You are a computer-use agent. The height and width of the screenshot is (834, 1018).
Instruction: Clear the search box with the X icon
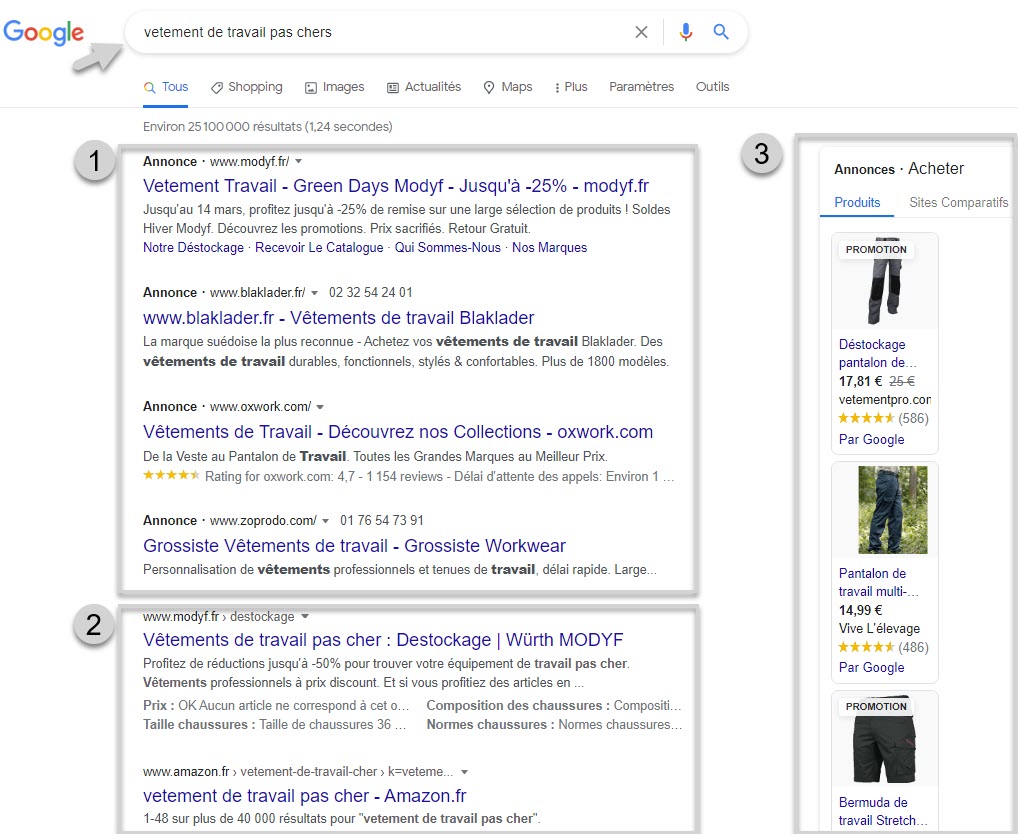click(641, 32)
